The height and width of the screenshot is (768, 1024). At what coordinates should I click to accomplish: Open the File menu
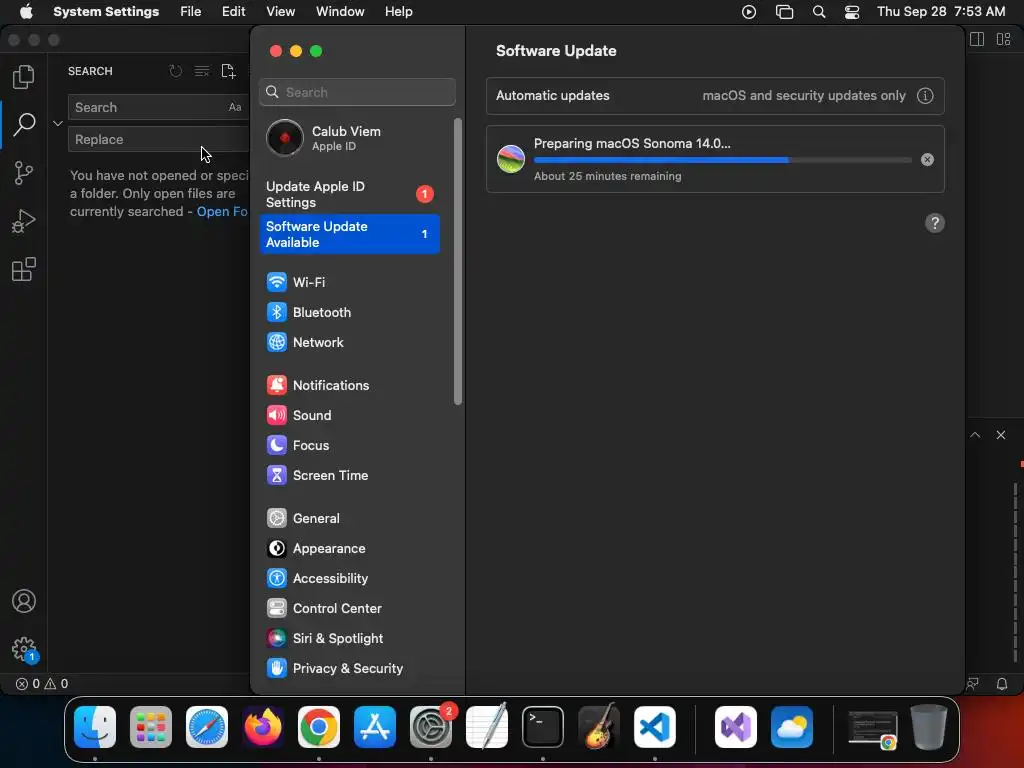point(191,12)
